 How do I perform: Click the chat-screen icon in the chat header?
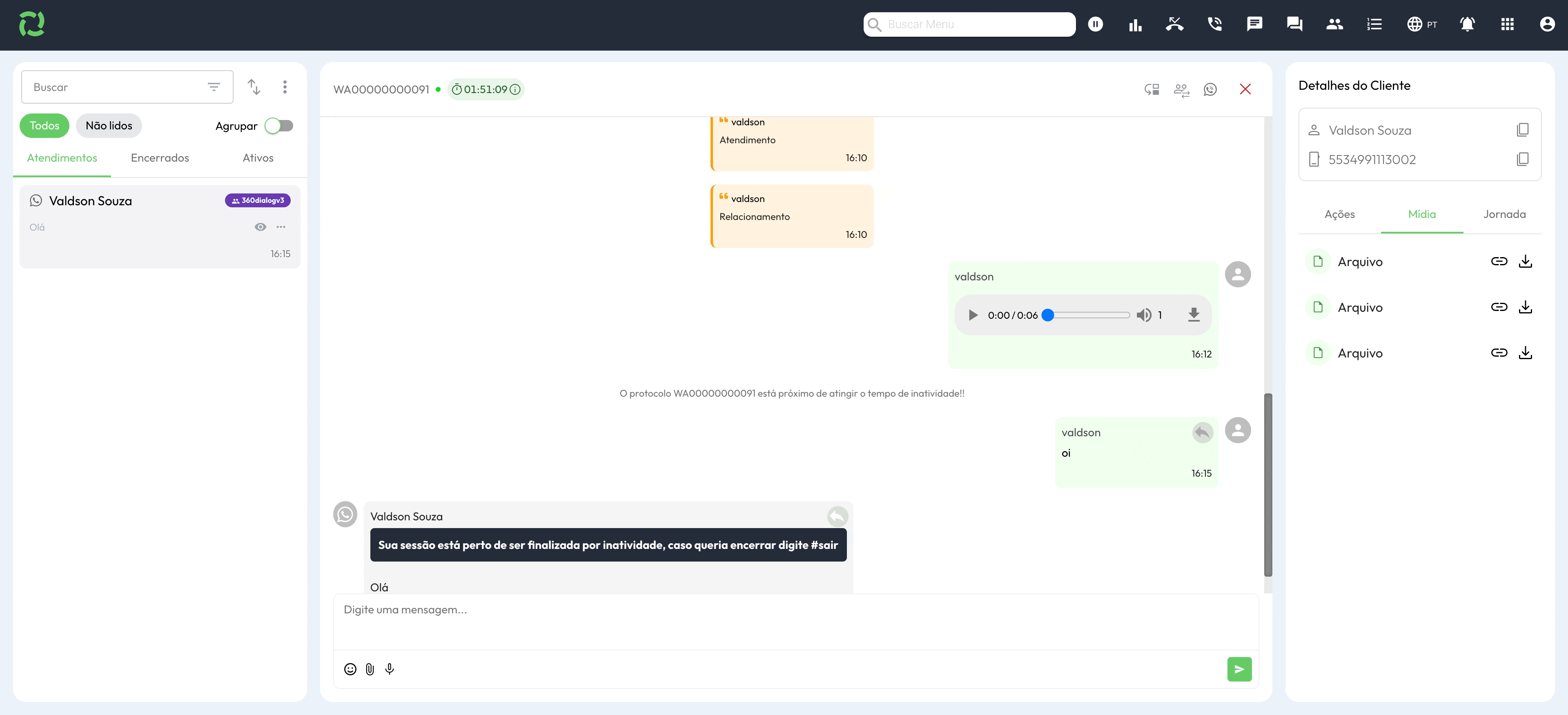click(x=1151, y=89)
